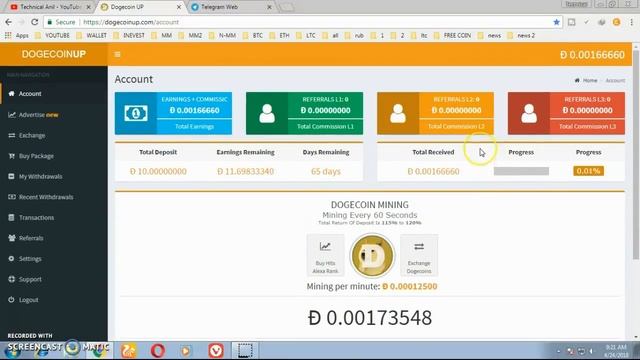The image size is (640, 360).
Task: Click Earnings Remaining value Ð 11.69833340
Action: pyautogui.click(x=245, y=171)
